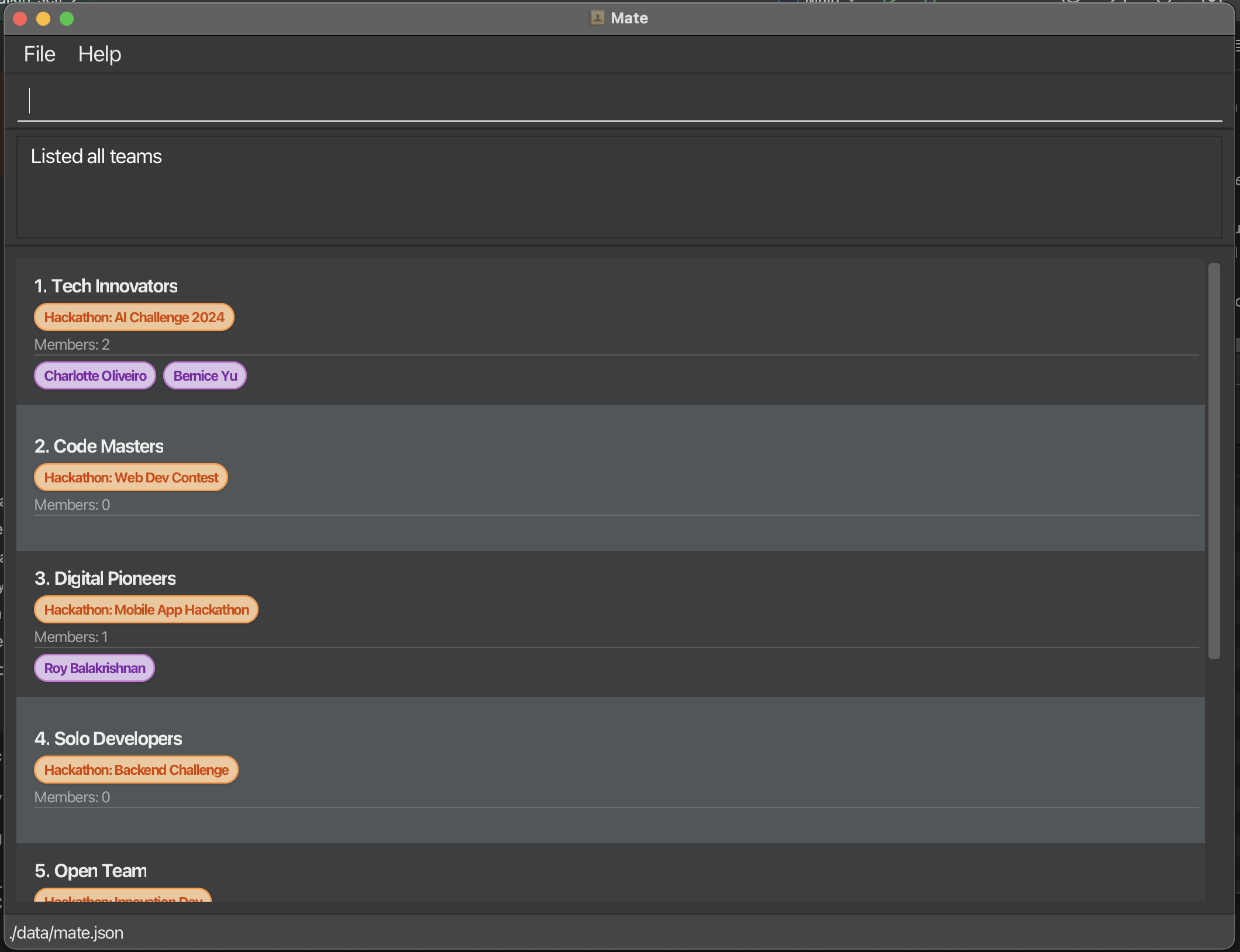
Task: Click the command input text field
Action: pyautogui.click(x=619, y=101)
